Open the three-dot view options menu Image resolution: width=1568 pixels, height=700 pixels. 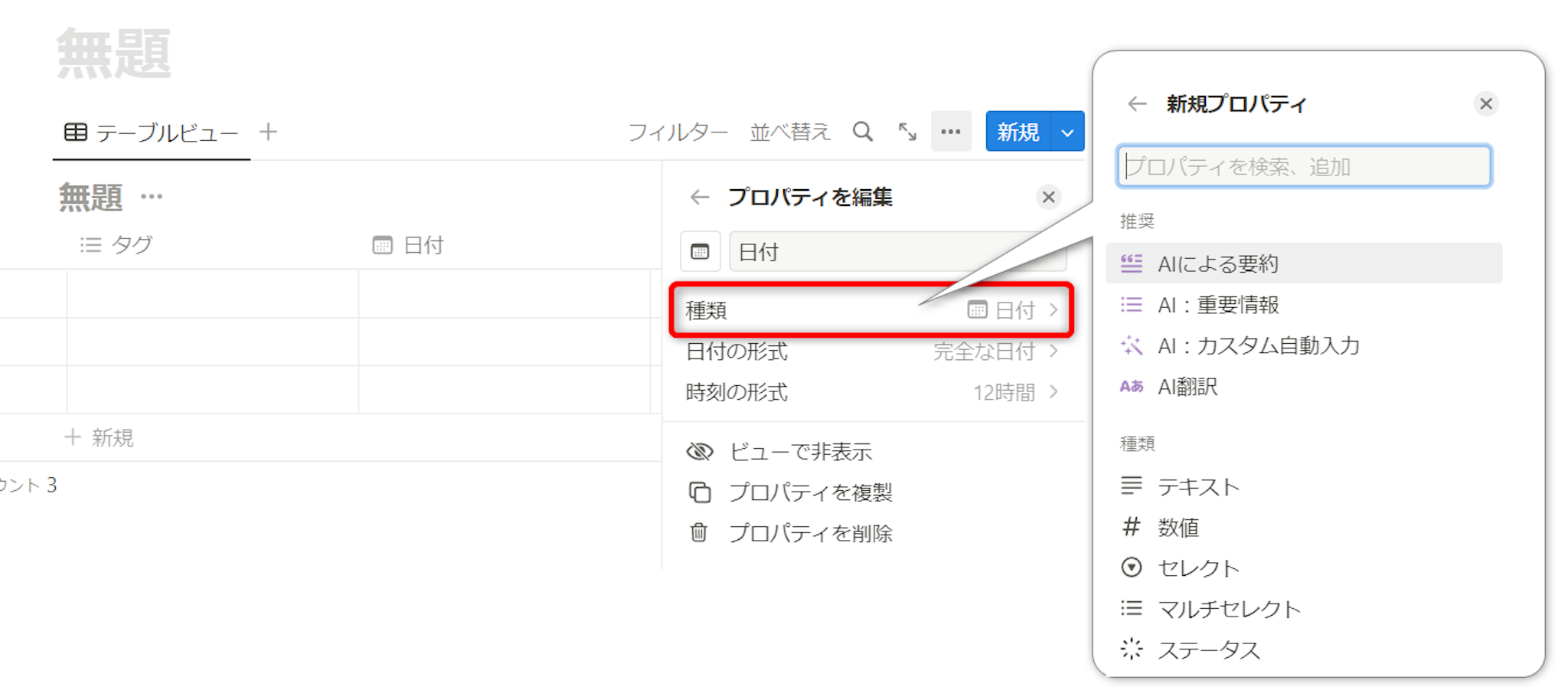(x=951, y=132)
